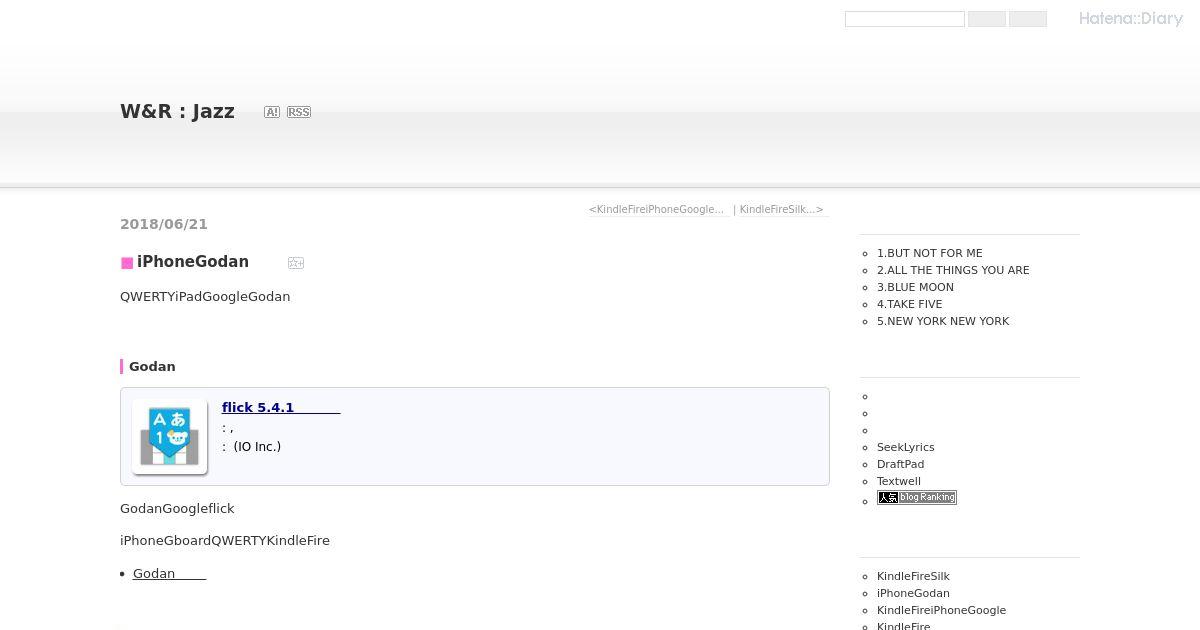Screen dimensions: 1200x630
Task: Open the Hatena::Diary logo
Action: [x=1131, y=18]
